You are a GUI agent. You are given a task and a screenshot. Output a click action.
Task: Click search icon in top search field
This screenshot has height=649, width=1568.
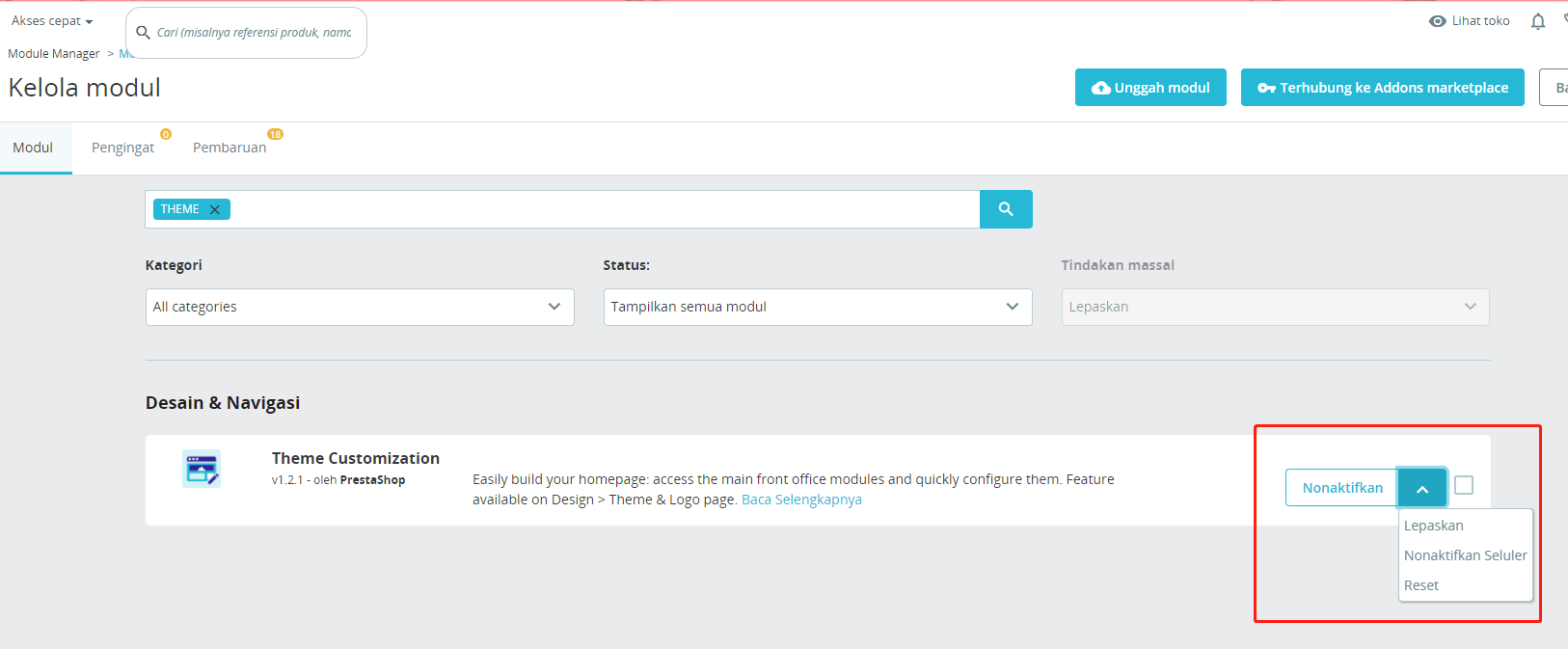143,32
